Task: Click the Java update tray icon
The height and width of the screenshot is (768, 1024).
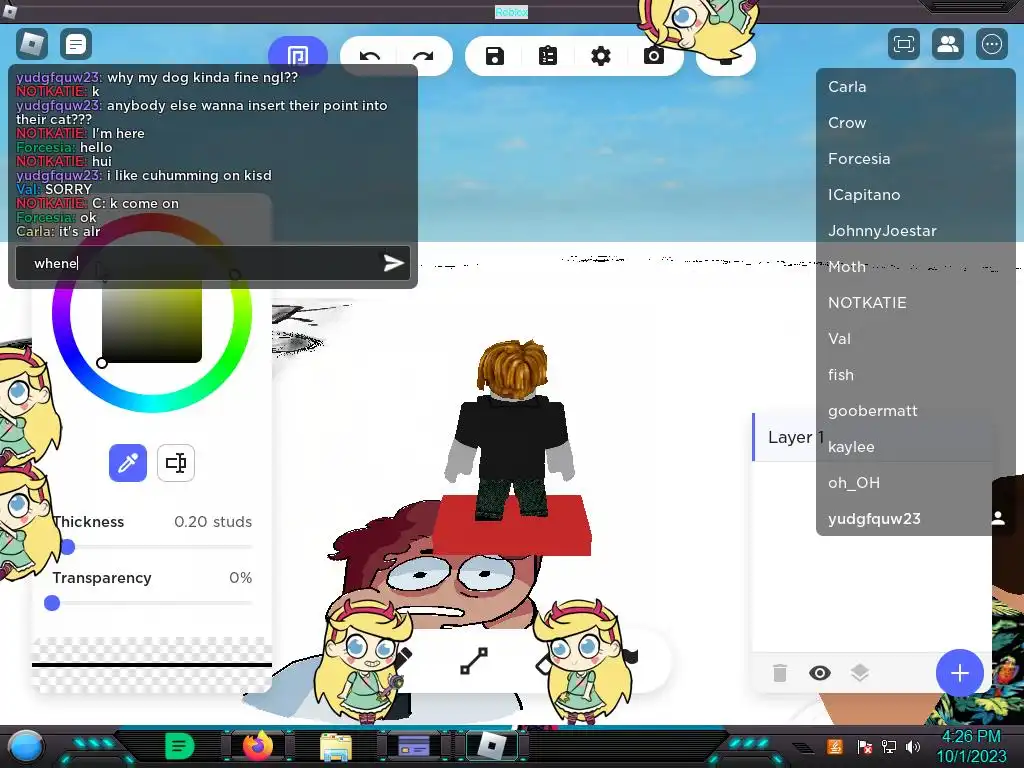Action: pos(835,746)
